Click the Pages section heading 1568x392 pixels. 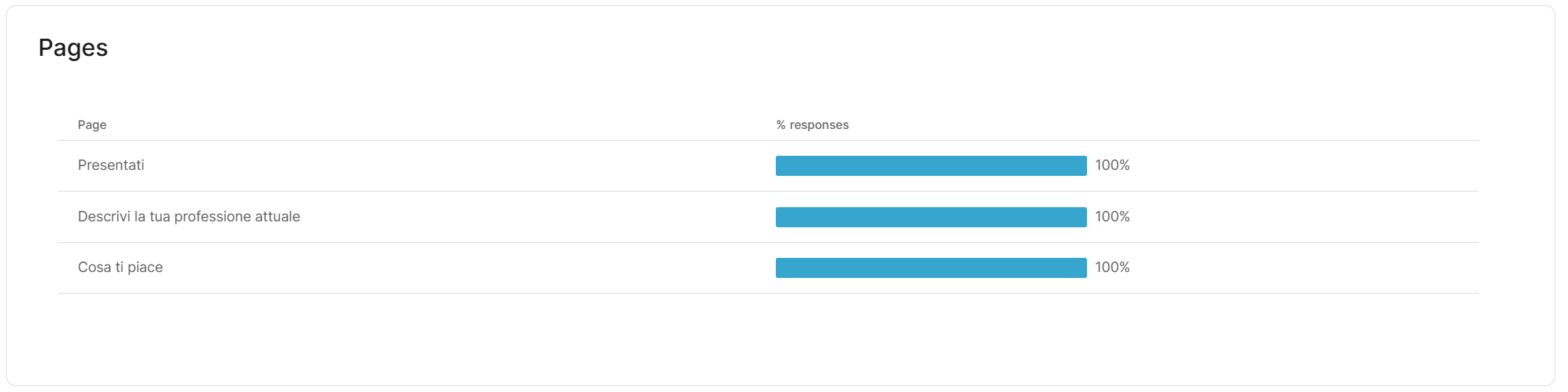click(x=73, y=48)
